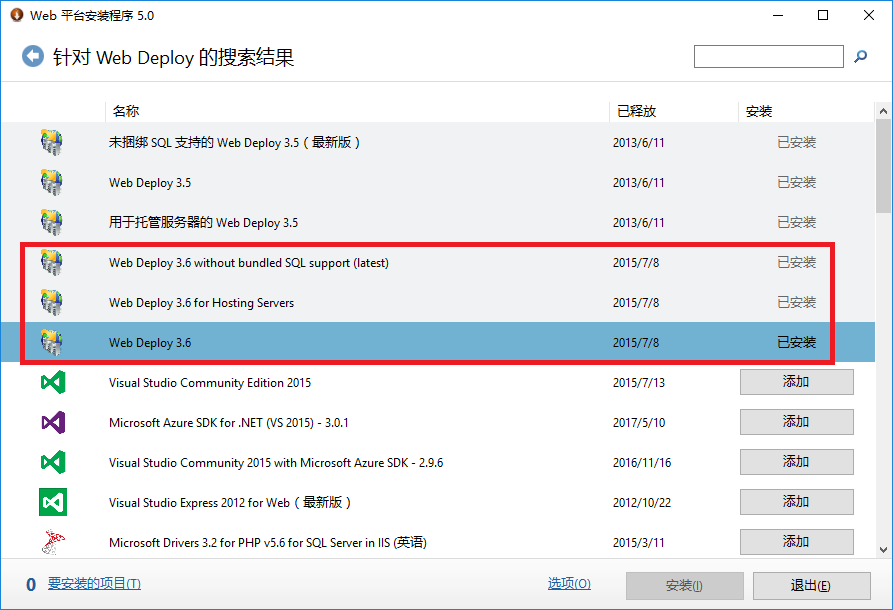Focus the search text box
Image resolution: width=893 pixels, height=610 pixels.
(x=768, y=56)
